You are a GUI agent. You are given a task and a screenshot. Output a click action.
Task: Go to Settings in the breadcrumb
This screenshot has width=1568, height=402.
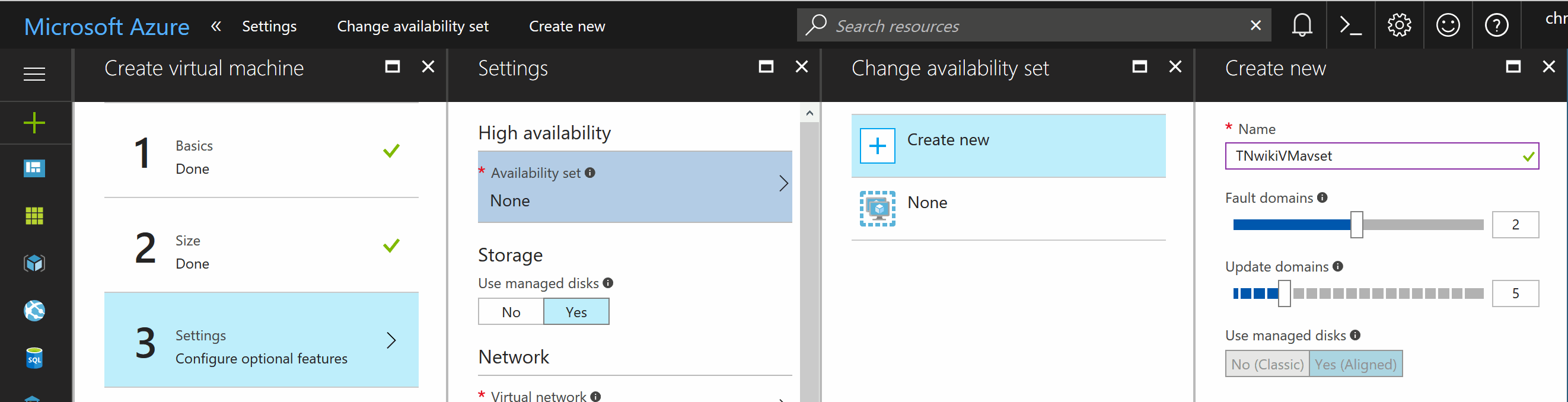[x=270, y=26]
